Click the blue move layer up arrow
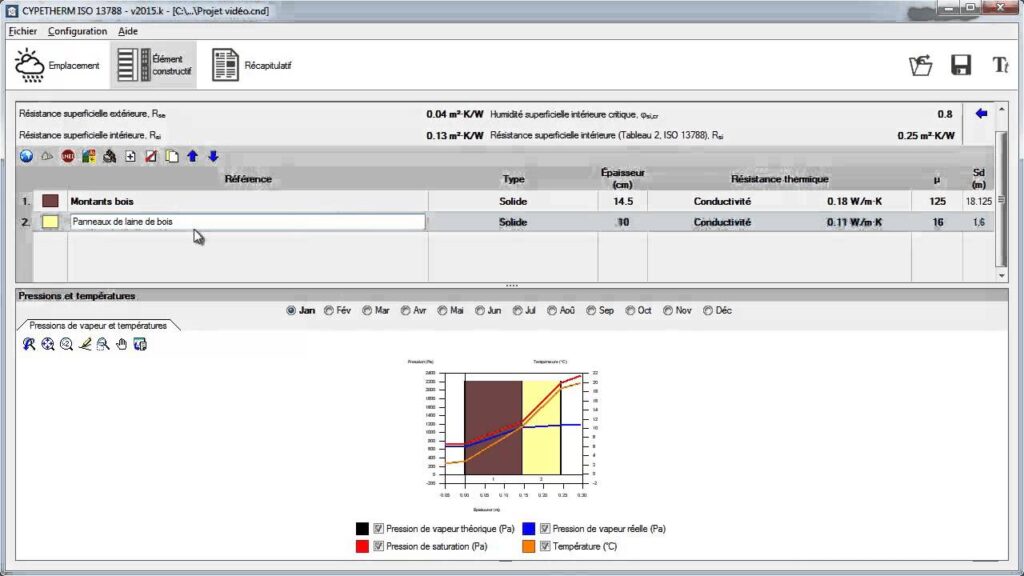 192,157
